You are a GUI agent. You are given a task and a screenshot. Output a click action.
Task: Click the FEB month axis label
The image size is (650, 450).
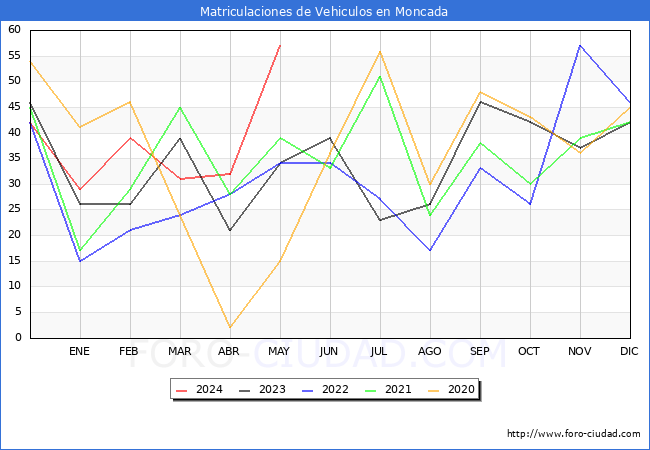[129, 351]
